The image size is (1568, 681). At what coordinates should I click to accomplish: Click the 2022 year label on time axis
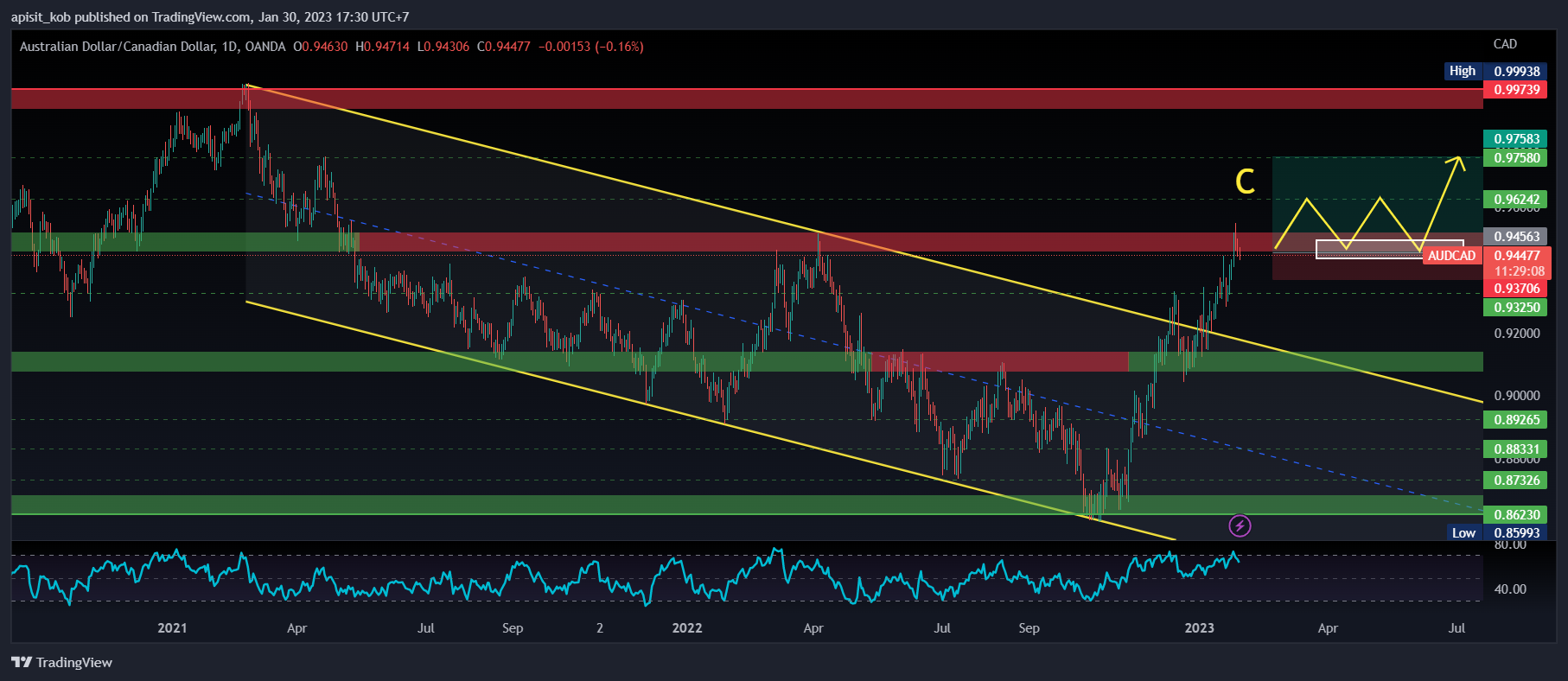(687, 628)
